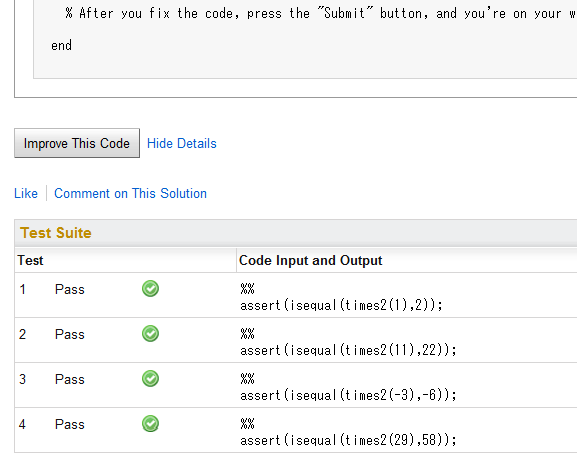Click the green pass checkmark for test 1
The height and width of the screenshot is (465, 577).
coord(150,289)
